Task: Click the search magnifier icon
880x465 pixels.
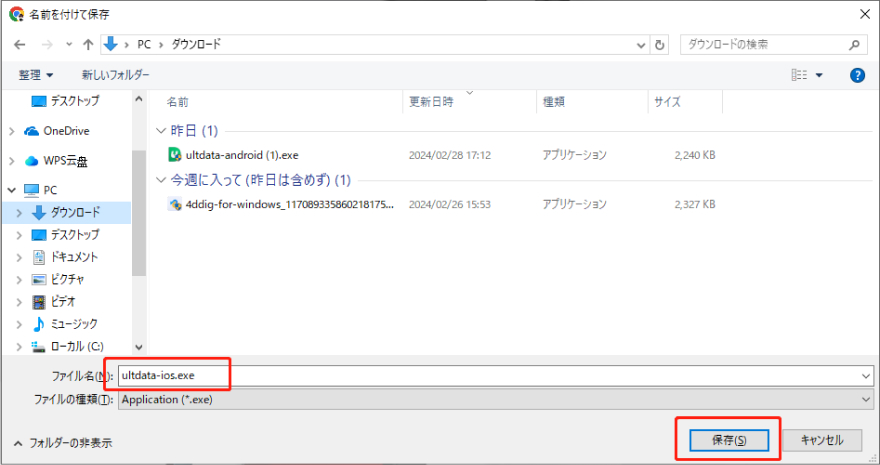Action: coord(855,45)
